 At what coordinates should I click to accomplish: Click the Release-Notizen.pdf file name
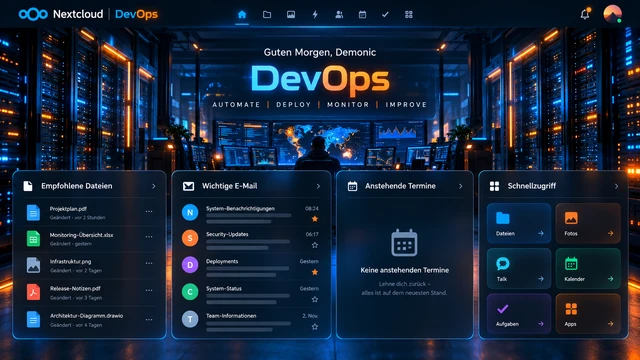(75, 288)
